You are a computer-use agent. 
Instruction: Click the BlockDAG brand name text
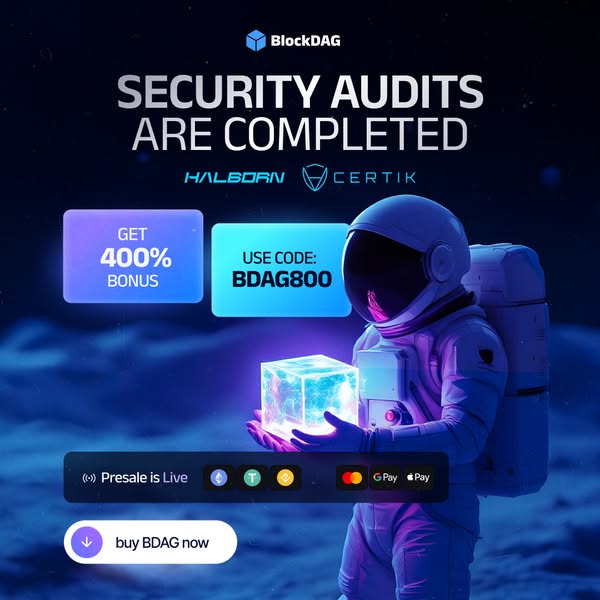[305, 41]
